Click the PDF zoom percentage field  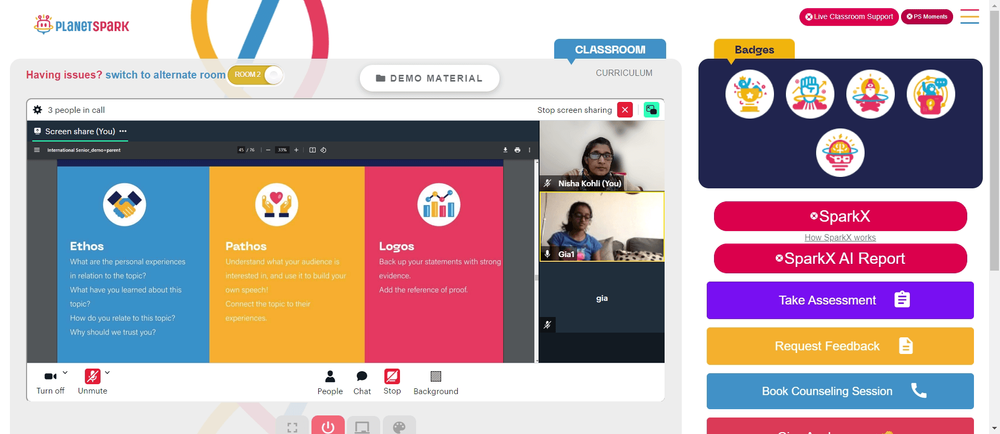tap(282, 150)
